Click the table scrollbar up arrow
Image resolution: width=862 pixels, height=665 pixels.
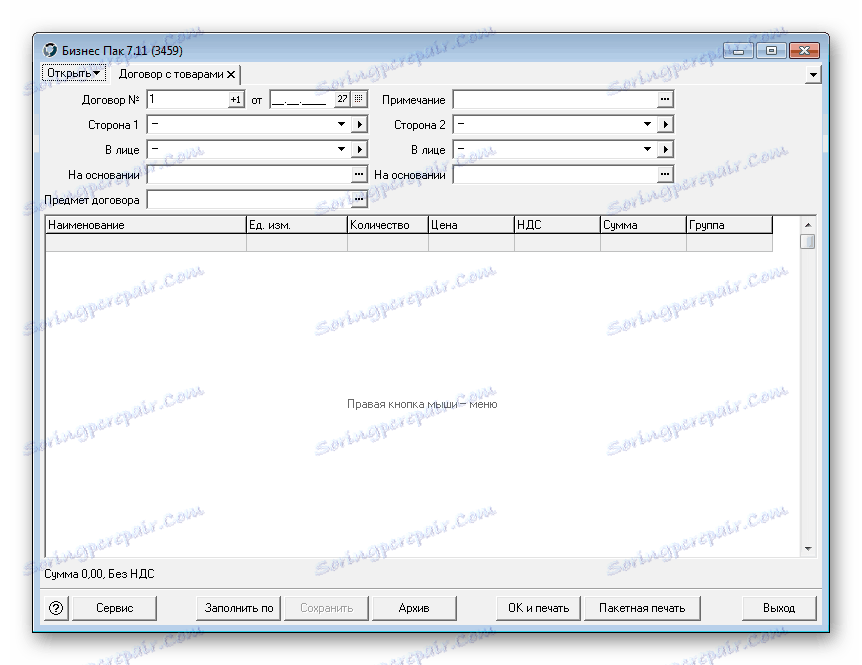point(808,225)
